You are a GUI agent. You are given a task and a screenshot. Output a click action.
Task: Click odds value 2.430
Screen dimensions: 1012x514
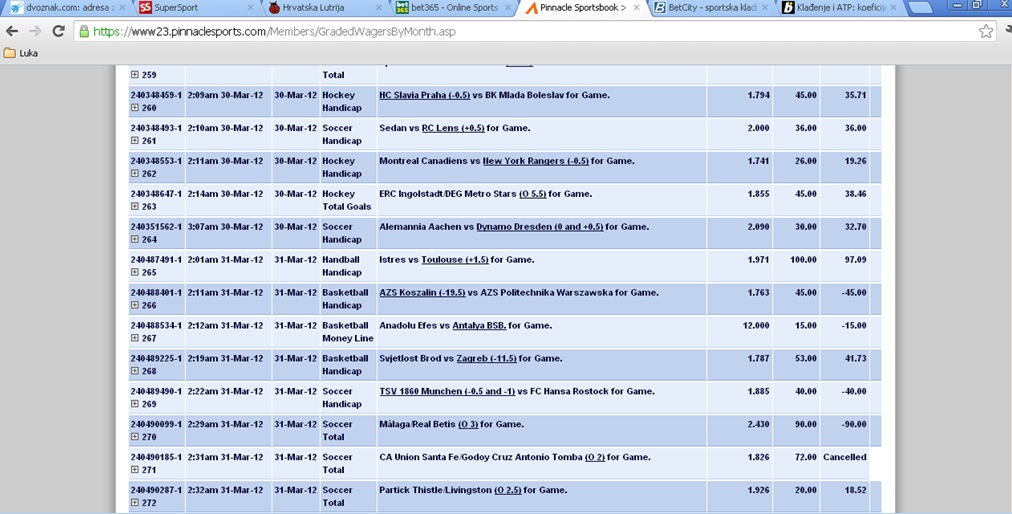758,424
